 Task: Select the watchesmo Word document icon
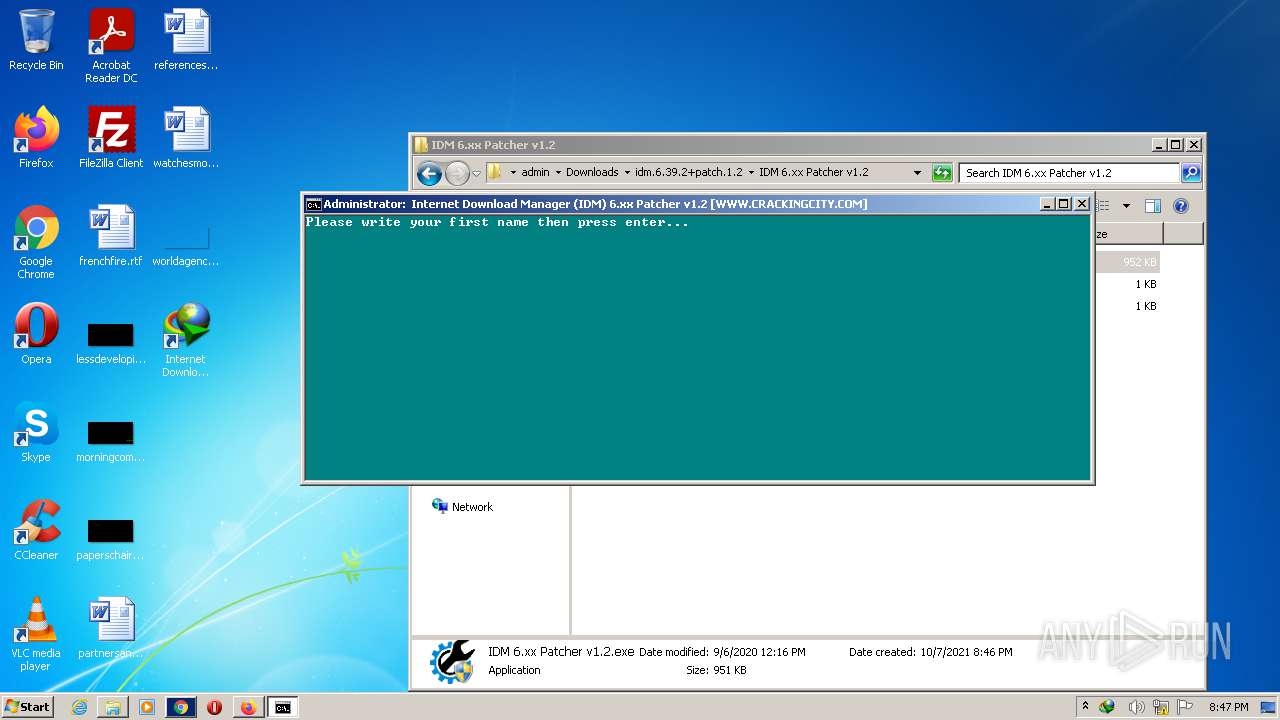pyautogui.click(x=186, y=138)
